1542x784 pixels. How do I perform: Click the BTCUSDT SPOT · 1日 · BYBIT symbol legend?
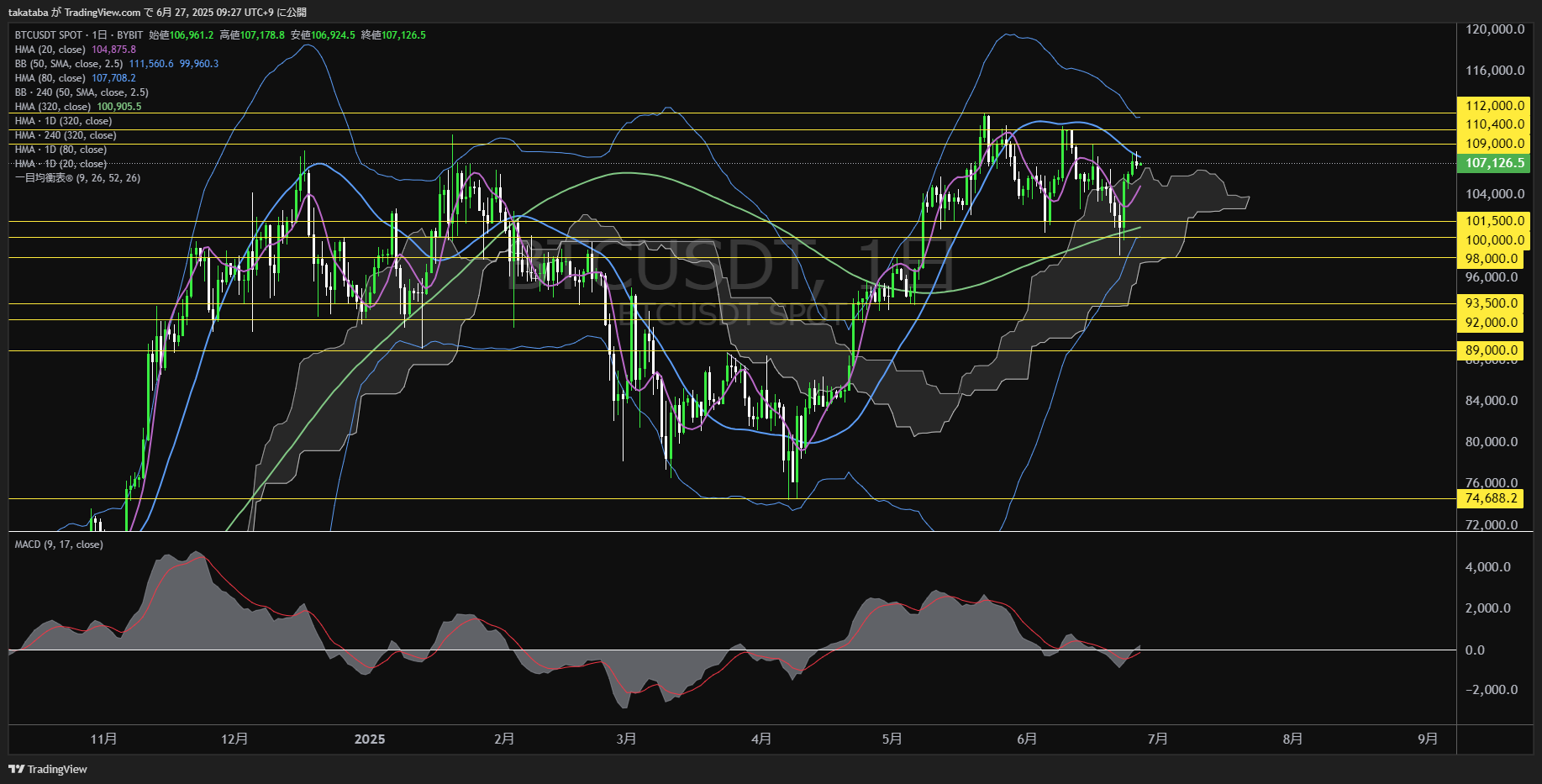pyautogui.click(x=79, y=35)
